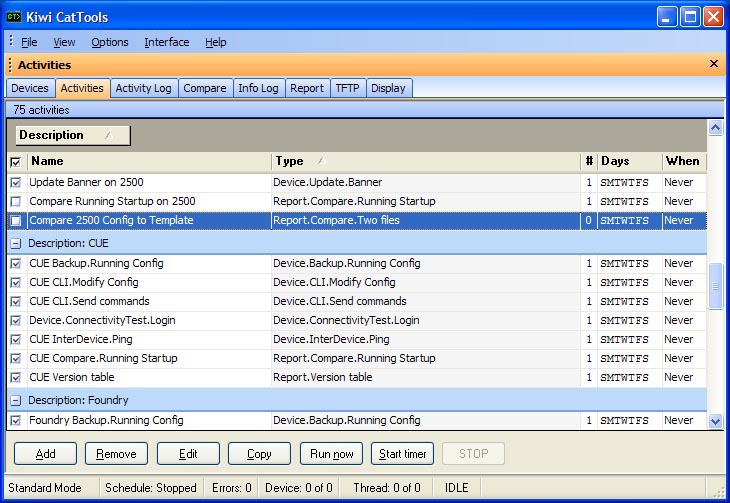Click the IDLE status entry

(x=456, y=488)
